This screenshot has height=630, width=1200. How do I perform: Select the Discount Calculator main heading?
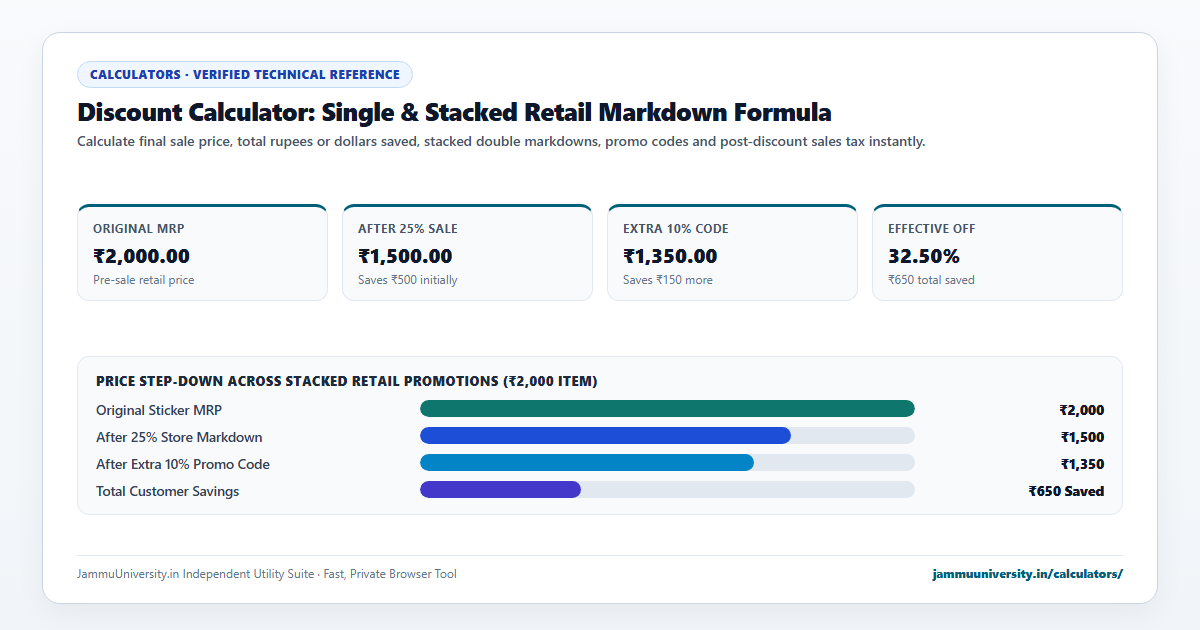tap(454, 112)
